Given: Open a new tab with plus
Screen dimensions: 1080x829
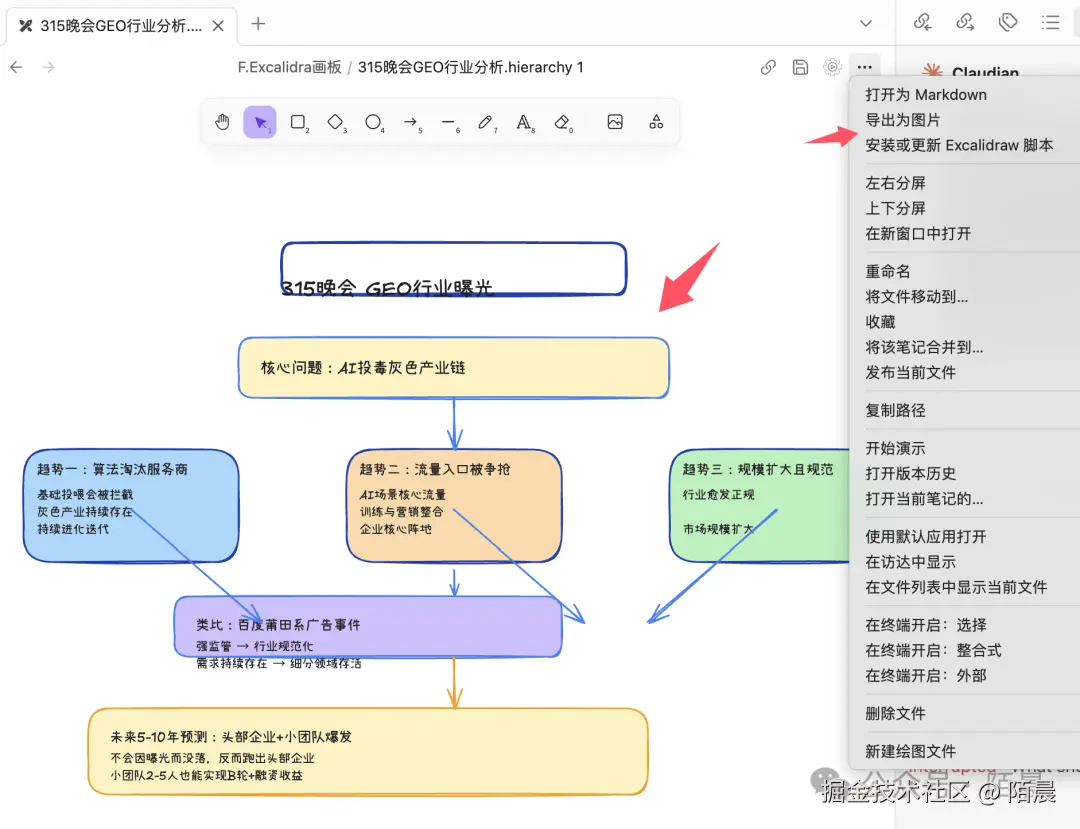Looking at the screenshot, I should point(258,24).
